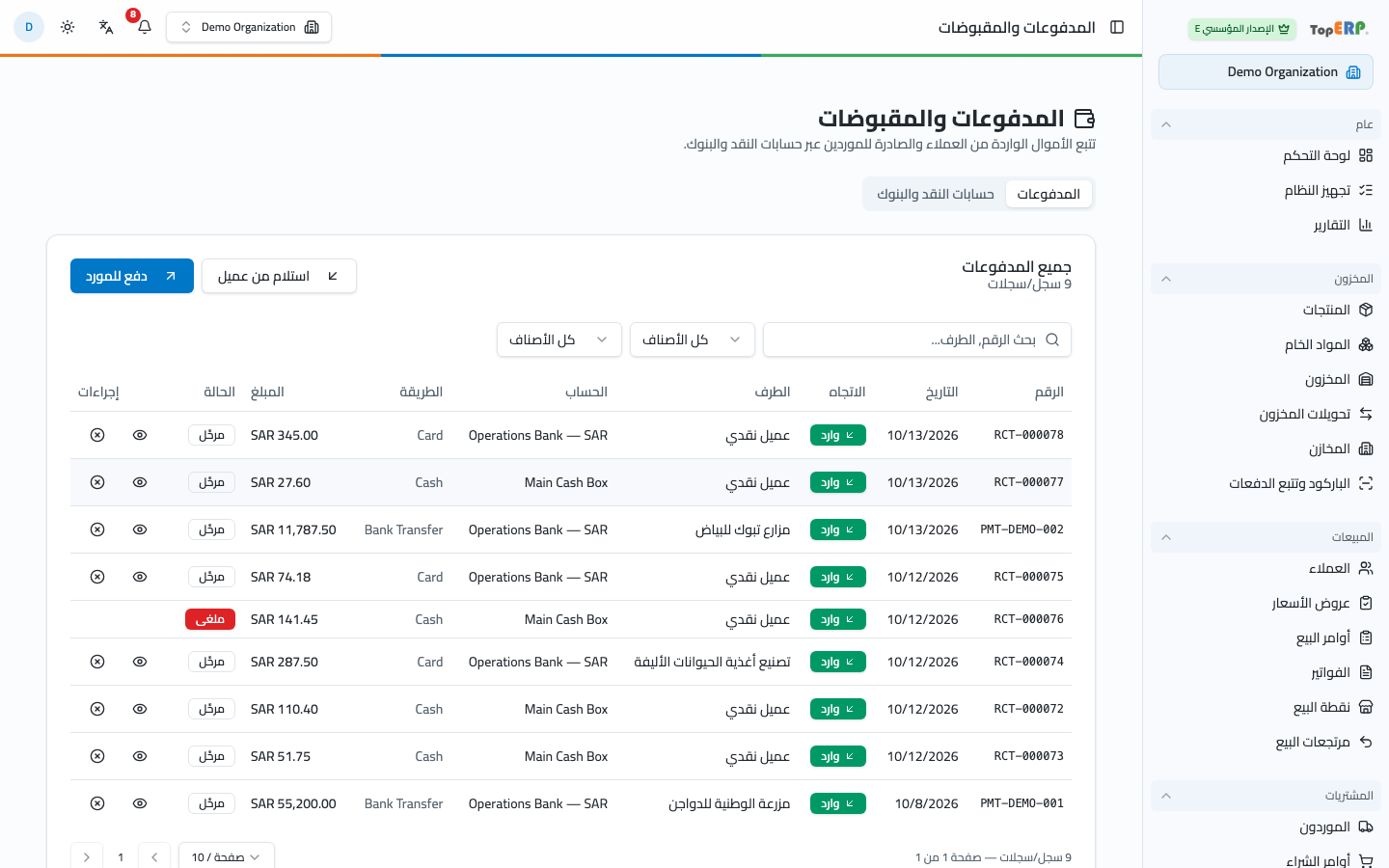Open the Demo Organization switcher in top bar
Screen dimensions: 1389x868
click(x=249, y=27)
